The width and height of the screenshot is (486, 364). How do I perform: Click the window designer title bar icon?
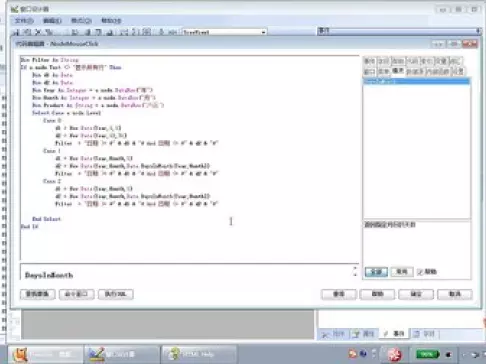14,9
